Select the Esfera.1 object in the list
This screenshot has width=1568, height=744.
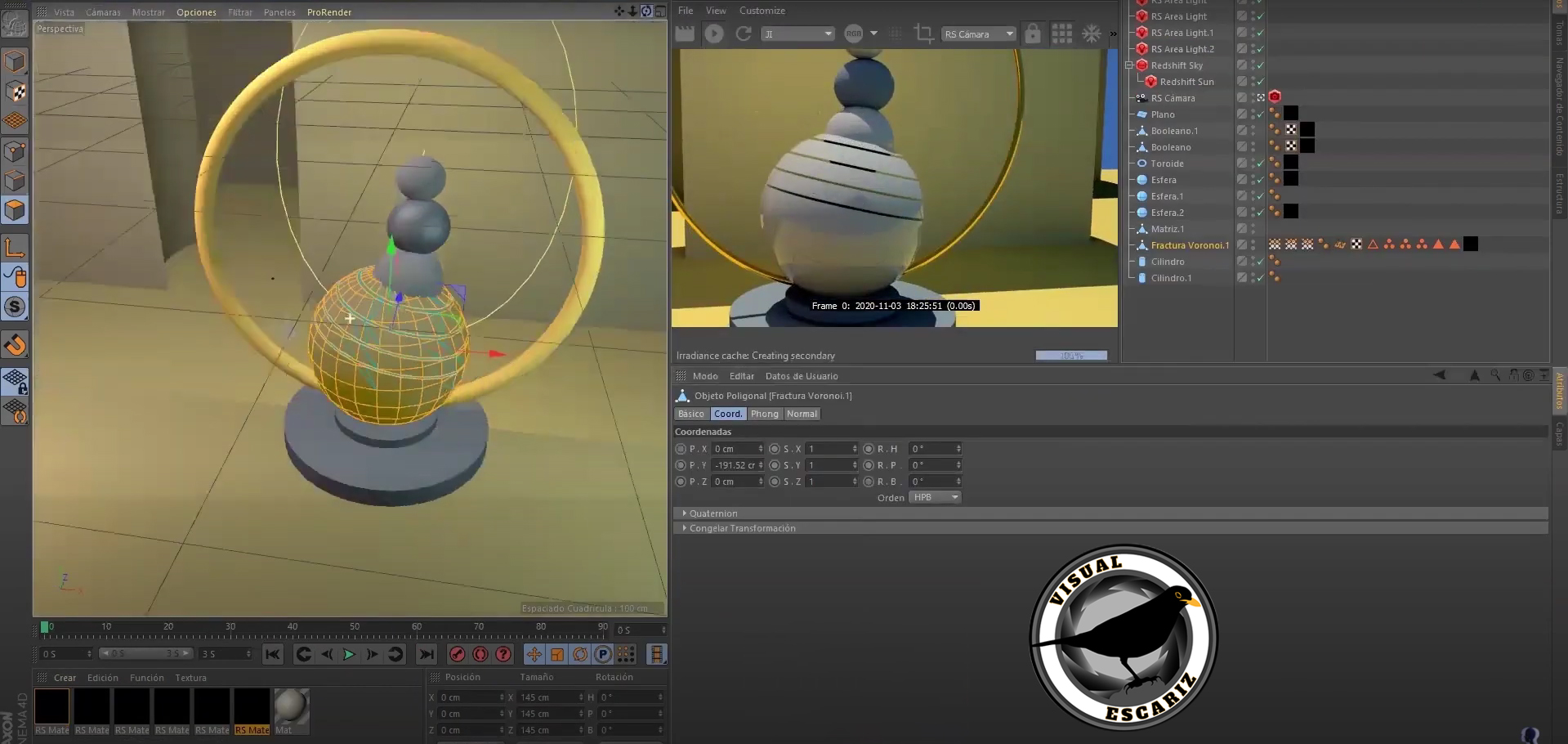[1167, 196]
